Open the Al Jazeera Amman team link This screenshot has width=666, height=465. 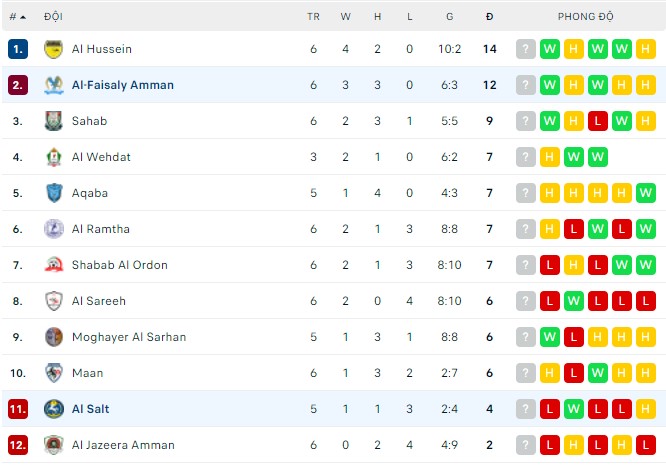coord(123,445)
